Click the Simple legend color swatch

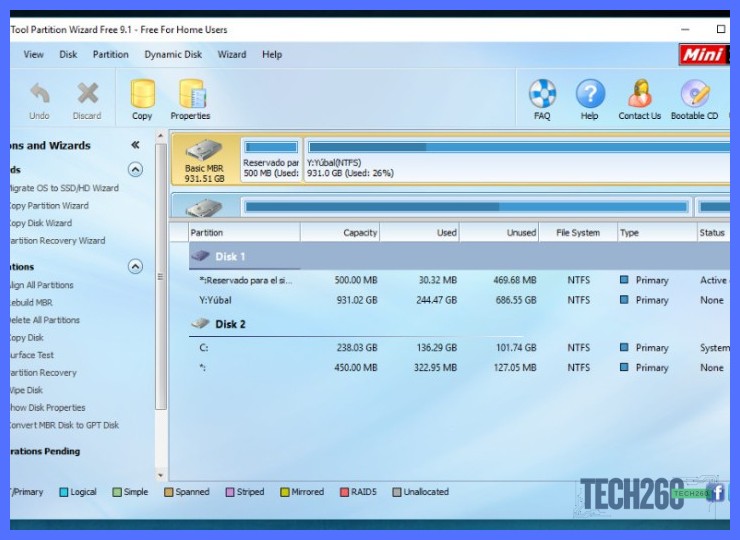pyautogui.click(x=117, y=492)
